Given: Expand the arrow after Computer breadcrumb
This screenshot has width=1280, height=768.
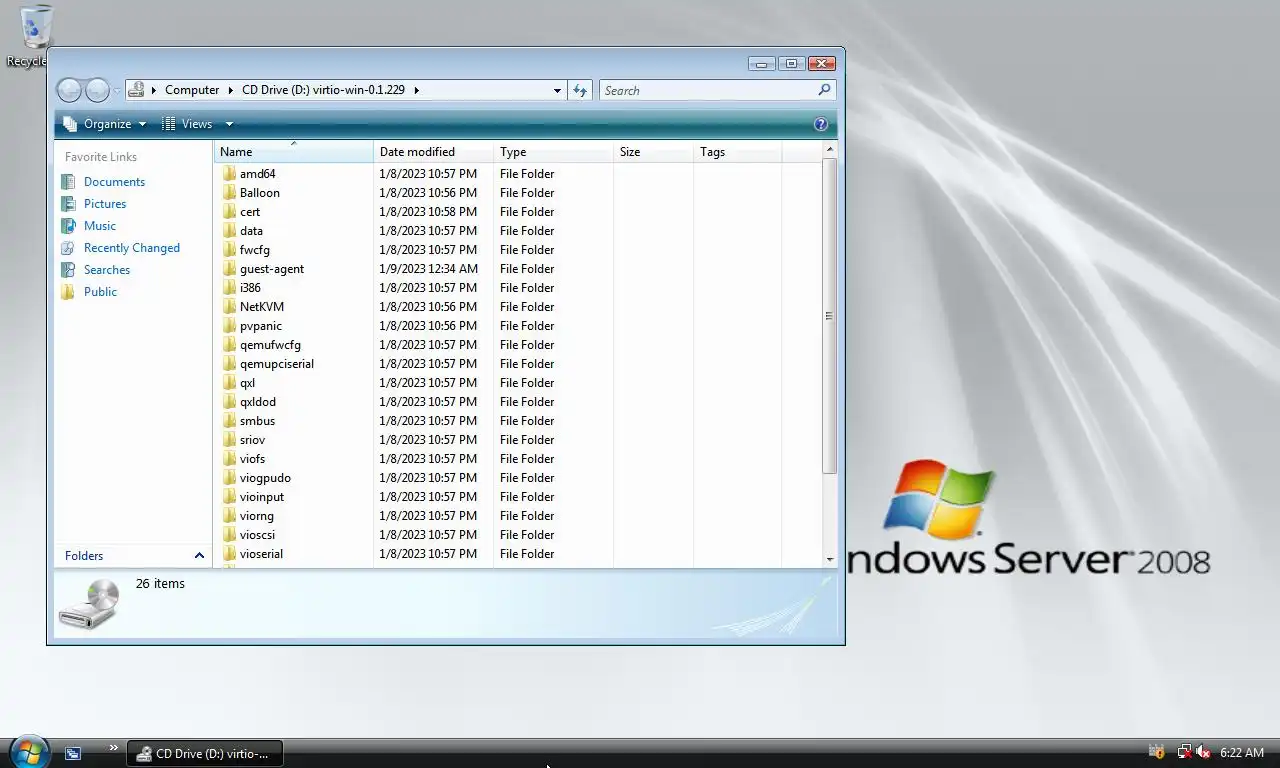Looking at the screenshot, I should tap(231, 90).
